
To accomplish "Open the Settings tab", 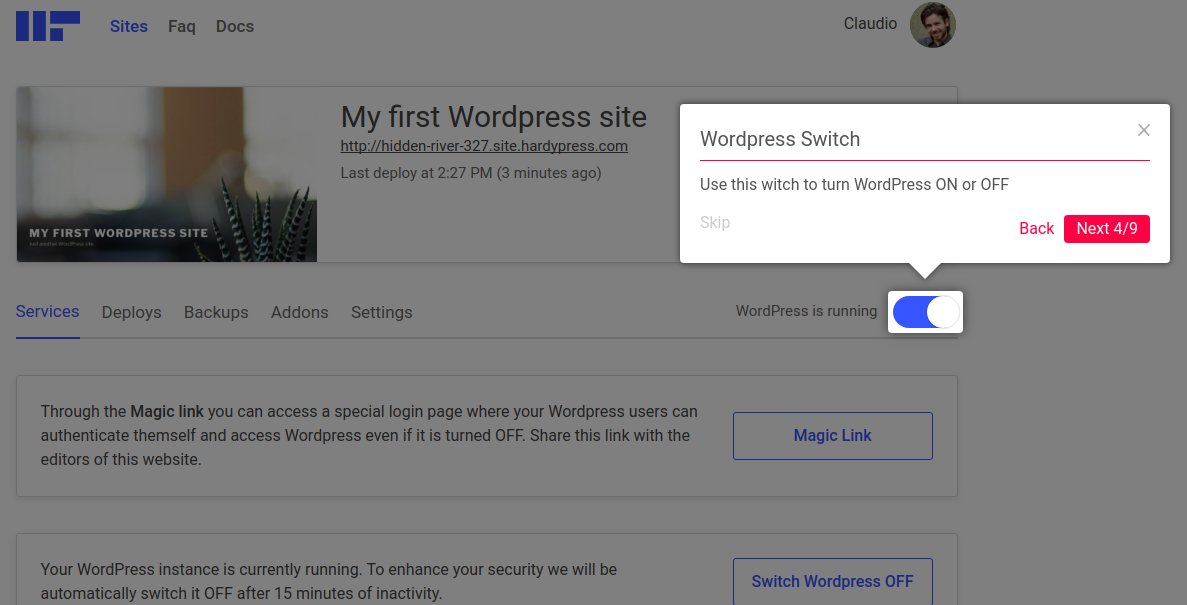I will (x=381, y=312).
